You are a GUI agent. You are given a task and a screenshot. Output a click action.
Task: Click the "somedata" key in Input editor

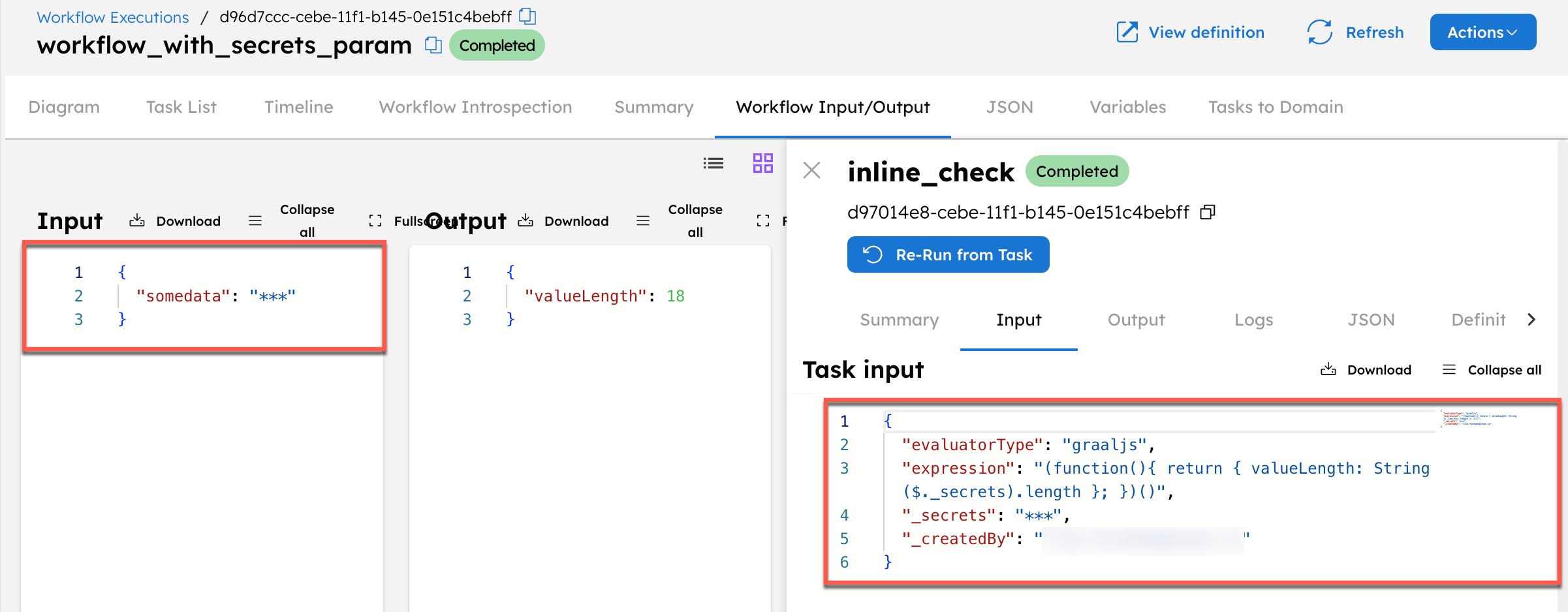183,296
